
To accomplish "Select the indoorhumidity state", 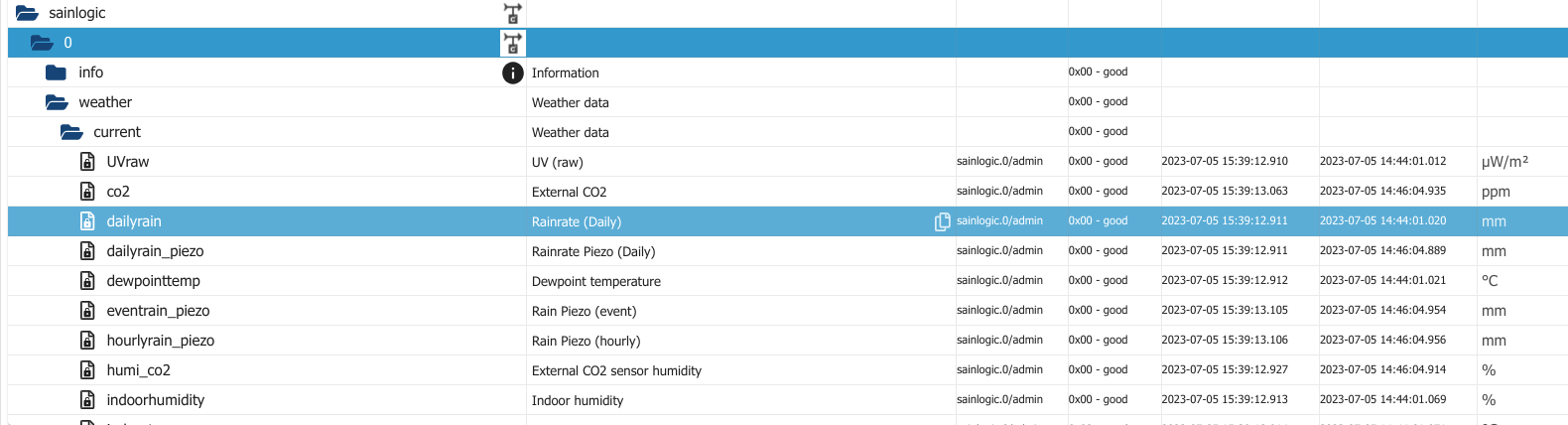I will pyautogui.click(x=155, y=400).
